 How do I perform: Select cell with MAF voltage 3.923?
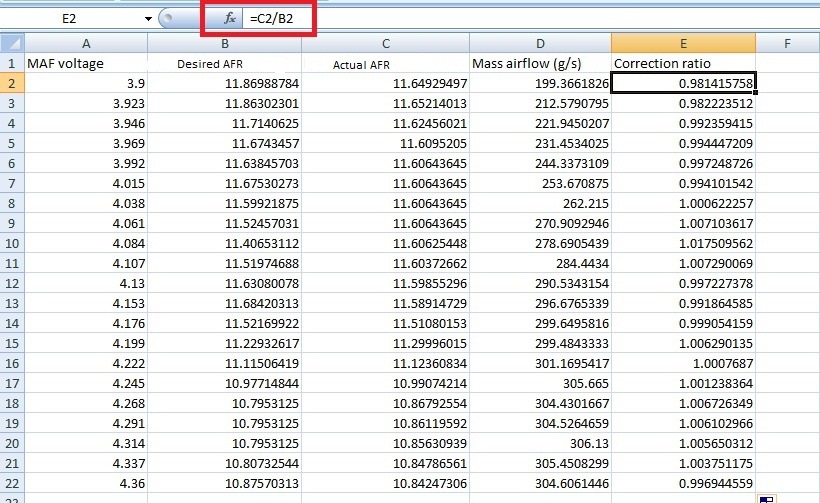pos(86,104)
